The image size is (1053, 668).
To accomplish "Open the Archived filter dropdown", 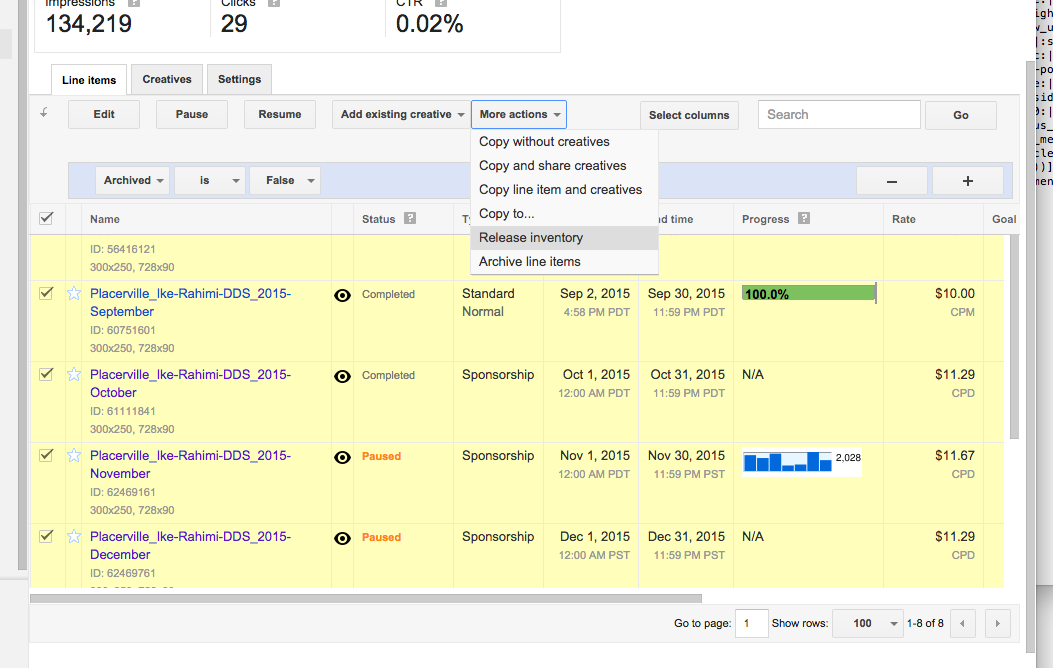I will click(133, 181).
